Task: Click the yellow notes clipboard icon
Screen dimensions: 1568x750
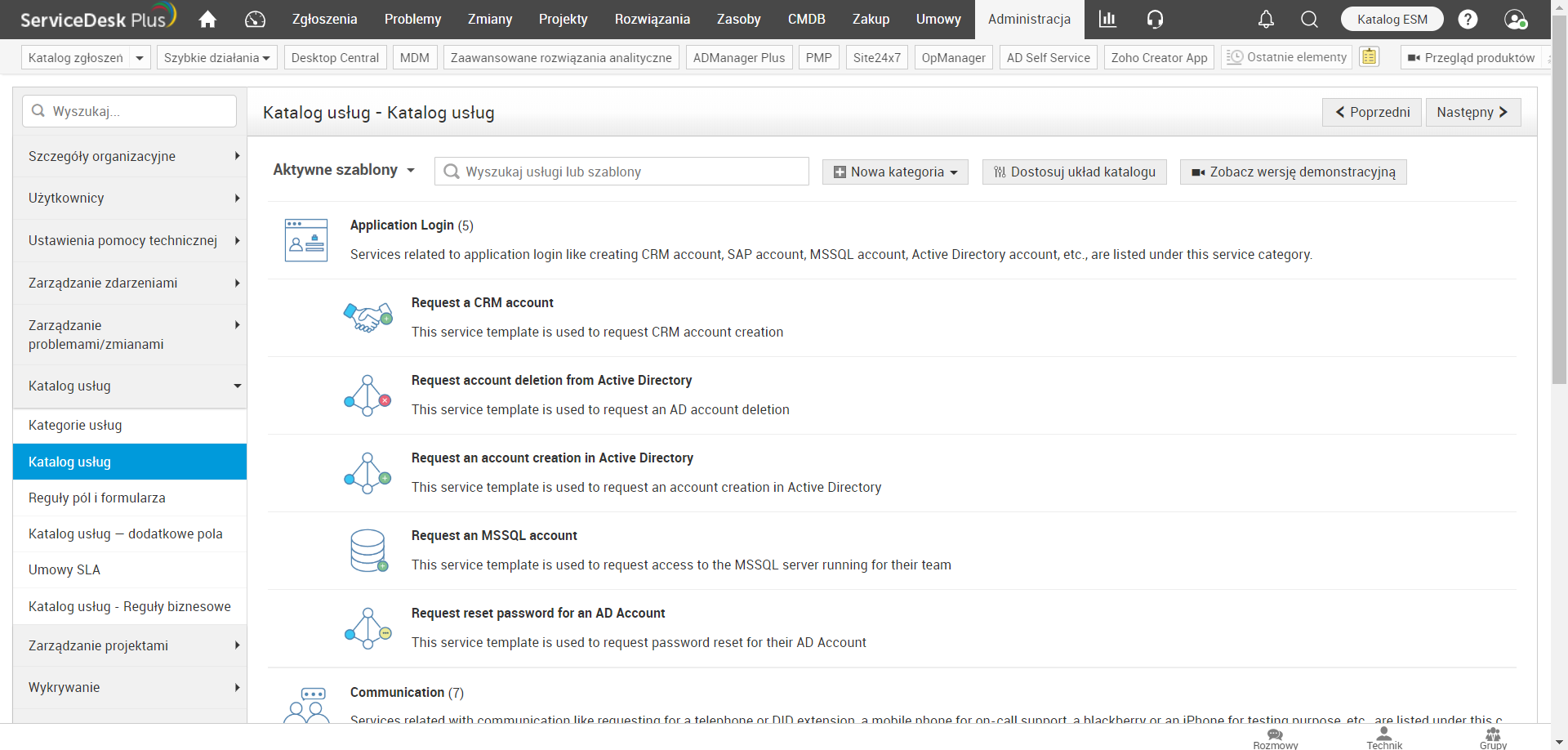Action: (1370, 57)
